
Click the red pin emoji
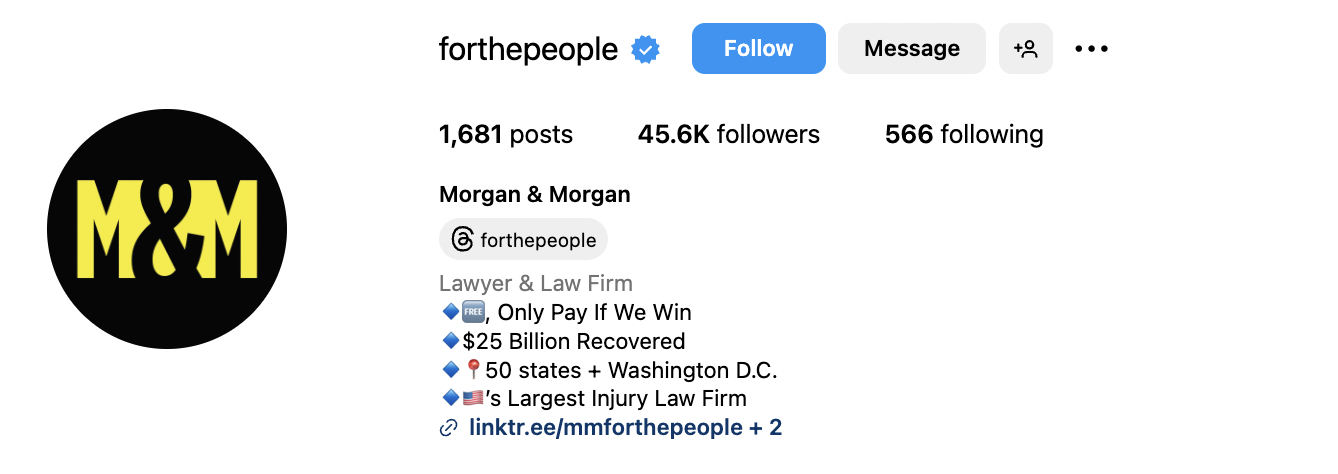point(474,370)
